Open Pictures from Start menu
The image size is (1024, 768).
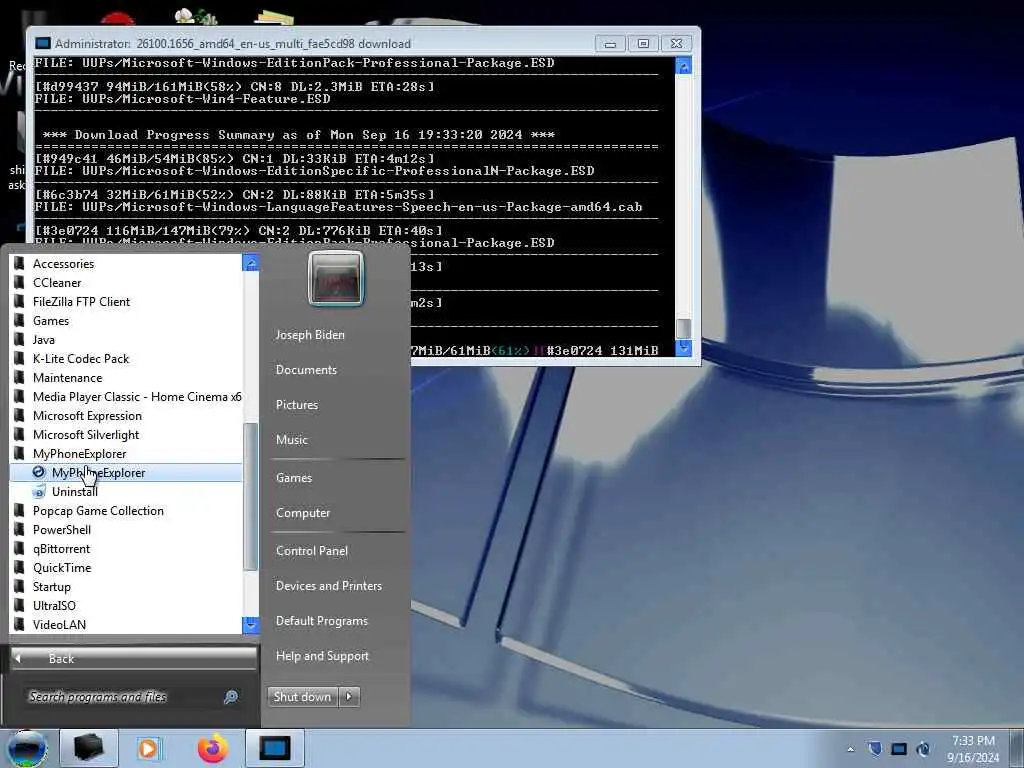point(296,405)
